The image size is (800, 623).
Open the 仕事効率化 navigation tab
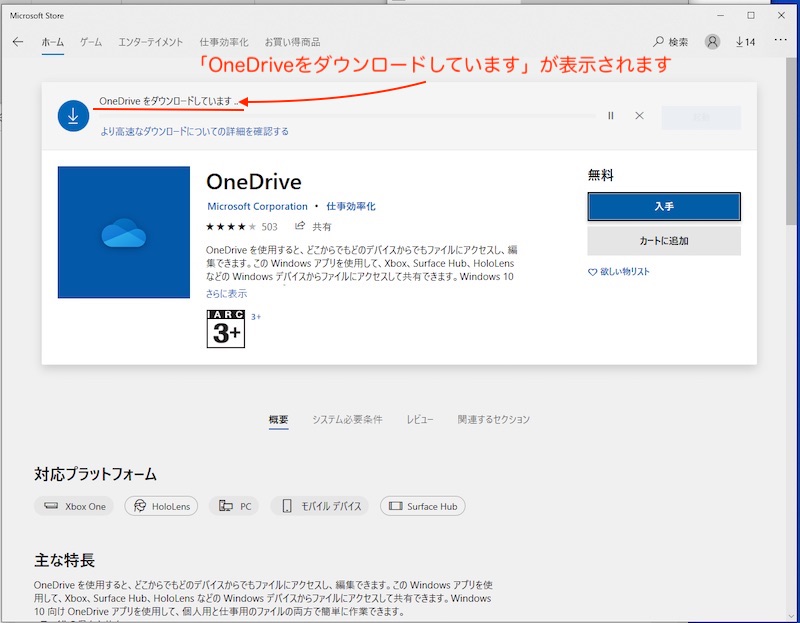(224, 42)
